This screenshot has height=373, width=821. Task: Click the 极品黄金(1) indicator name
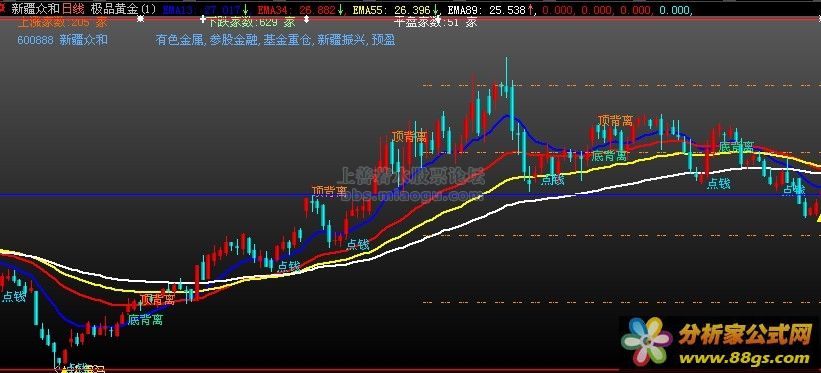[x=124, y=9]
